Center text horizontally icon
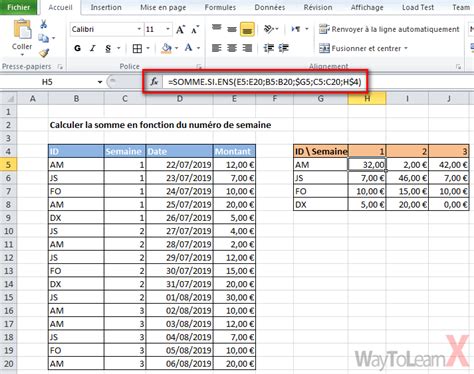This screenshot has height=374, width=474. [232, 48]
